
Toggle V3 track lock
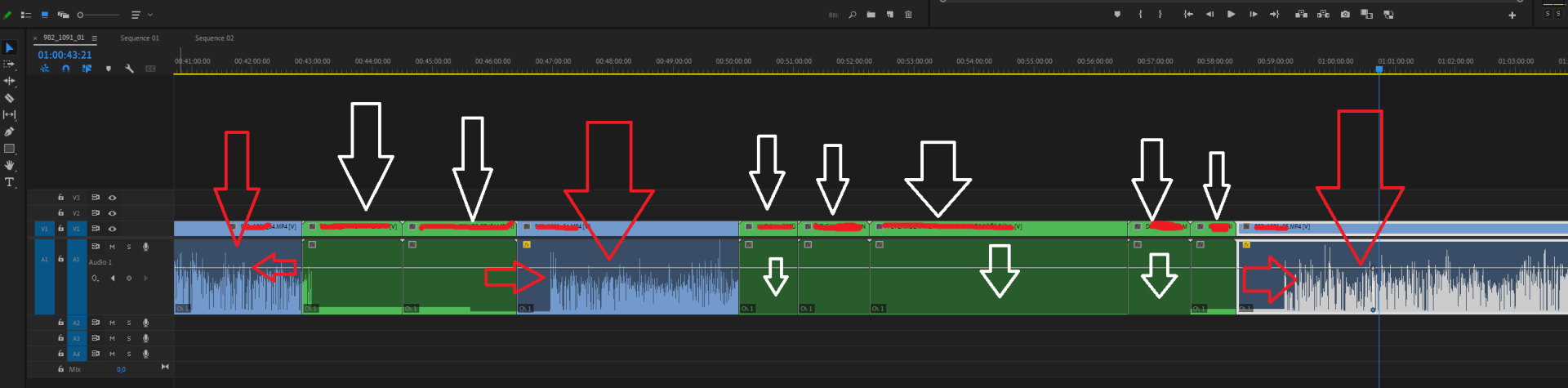[x=60, y=198]
